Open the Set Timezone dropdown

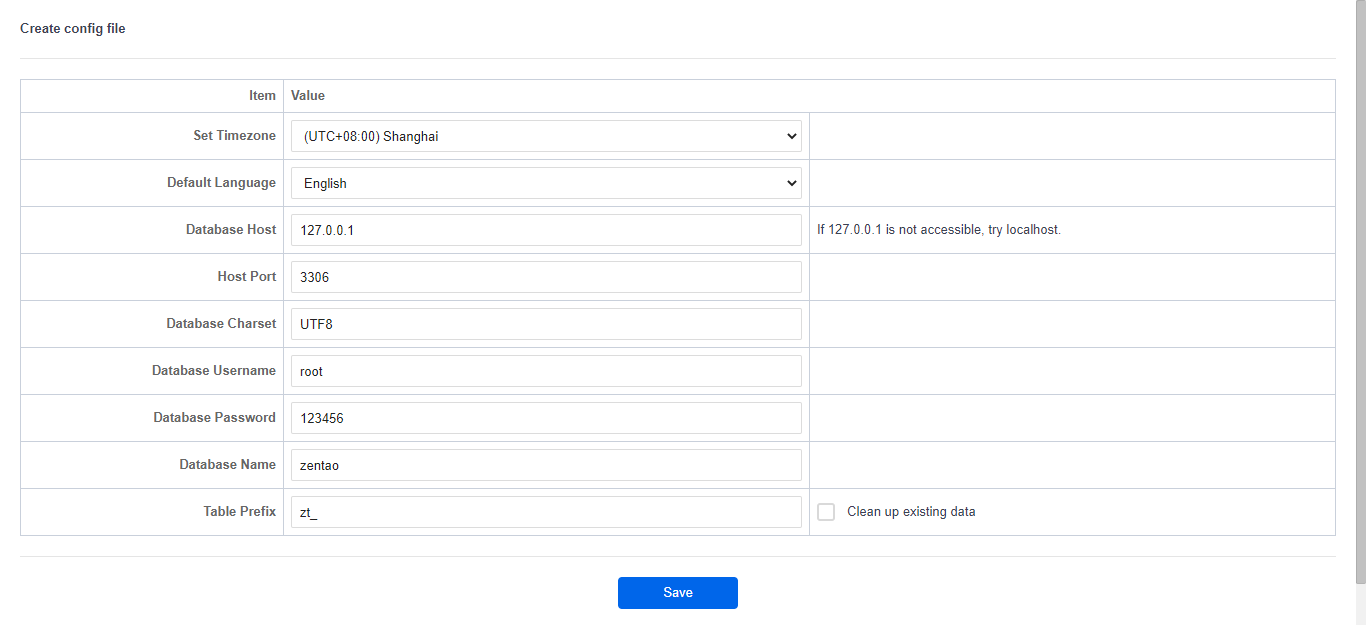coord(546,136)
